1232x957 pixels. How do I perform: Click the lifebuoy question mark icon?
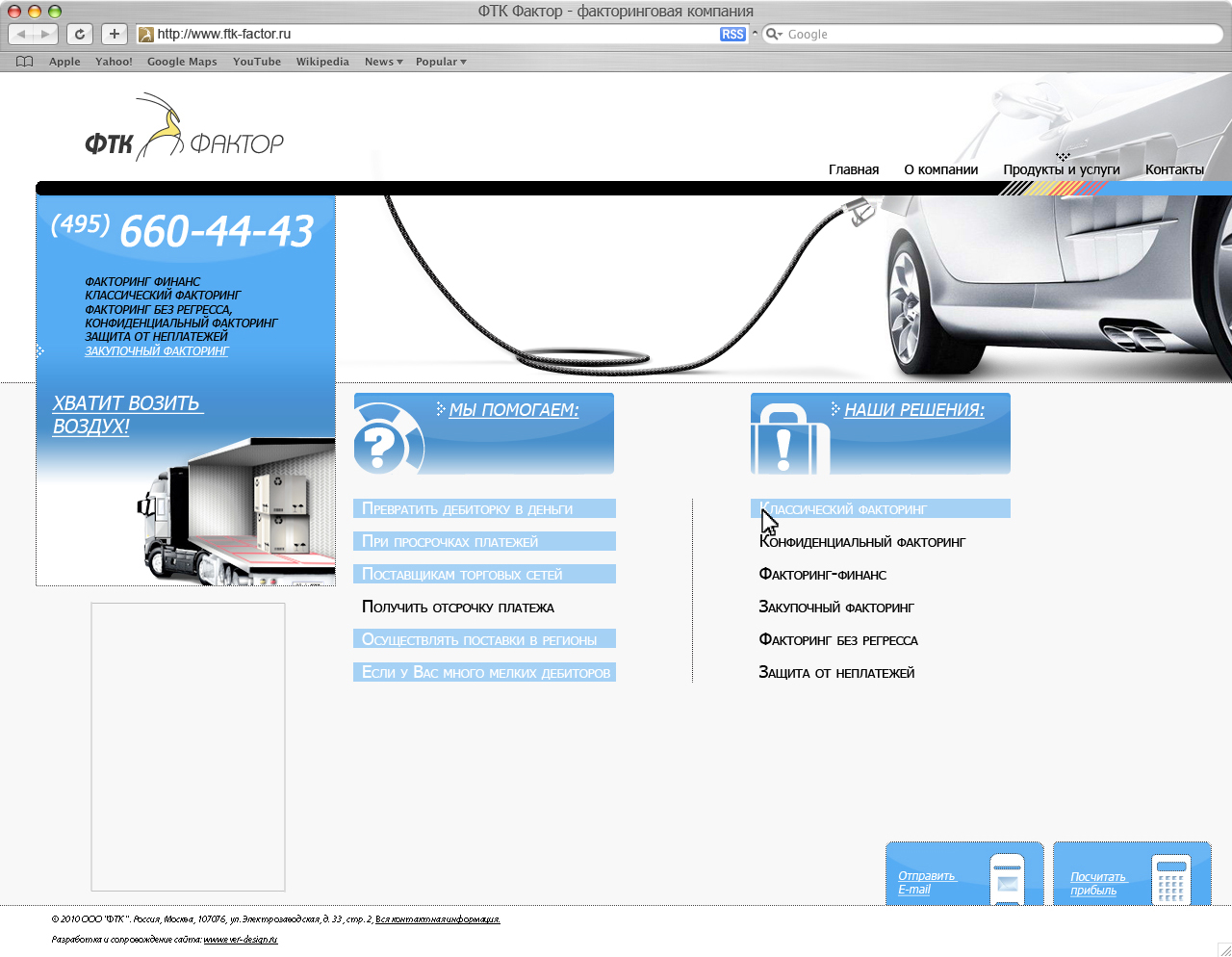388,438
